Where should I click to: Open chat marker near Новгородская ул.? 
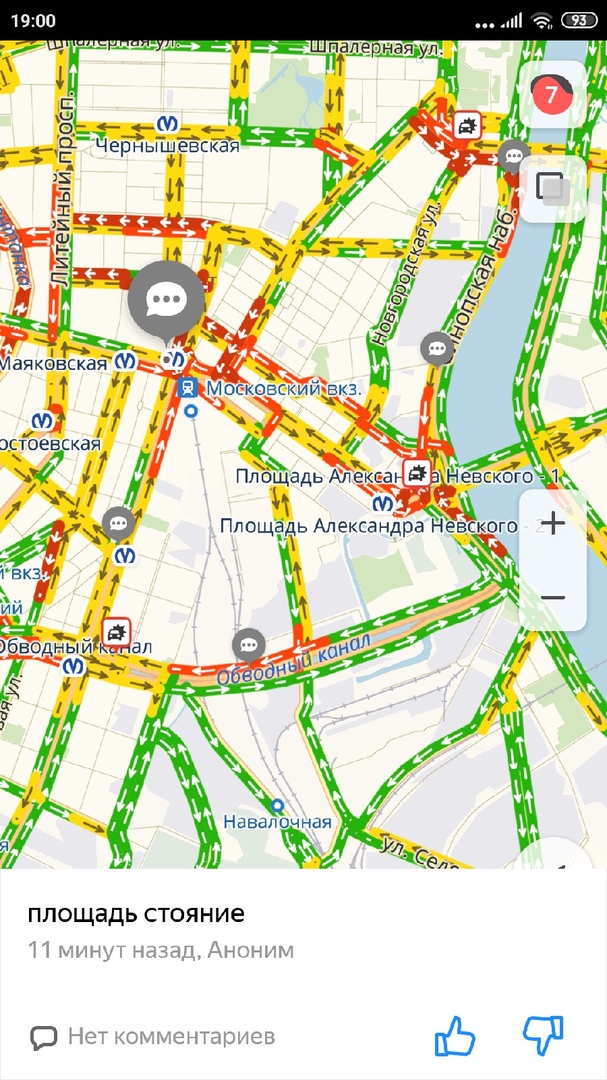(x=437, y=349)
